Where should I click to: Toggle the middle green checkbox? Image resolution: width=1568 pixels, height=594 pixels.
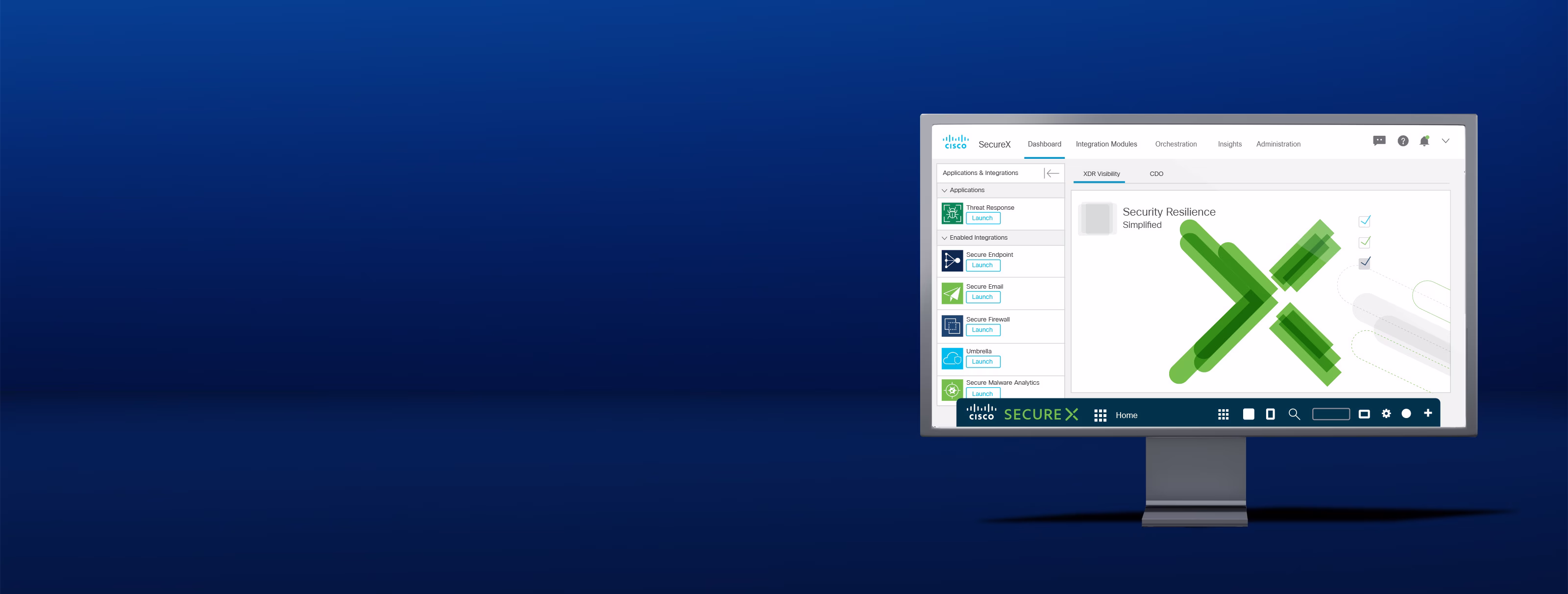(x=1365, y=242)
